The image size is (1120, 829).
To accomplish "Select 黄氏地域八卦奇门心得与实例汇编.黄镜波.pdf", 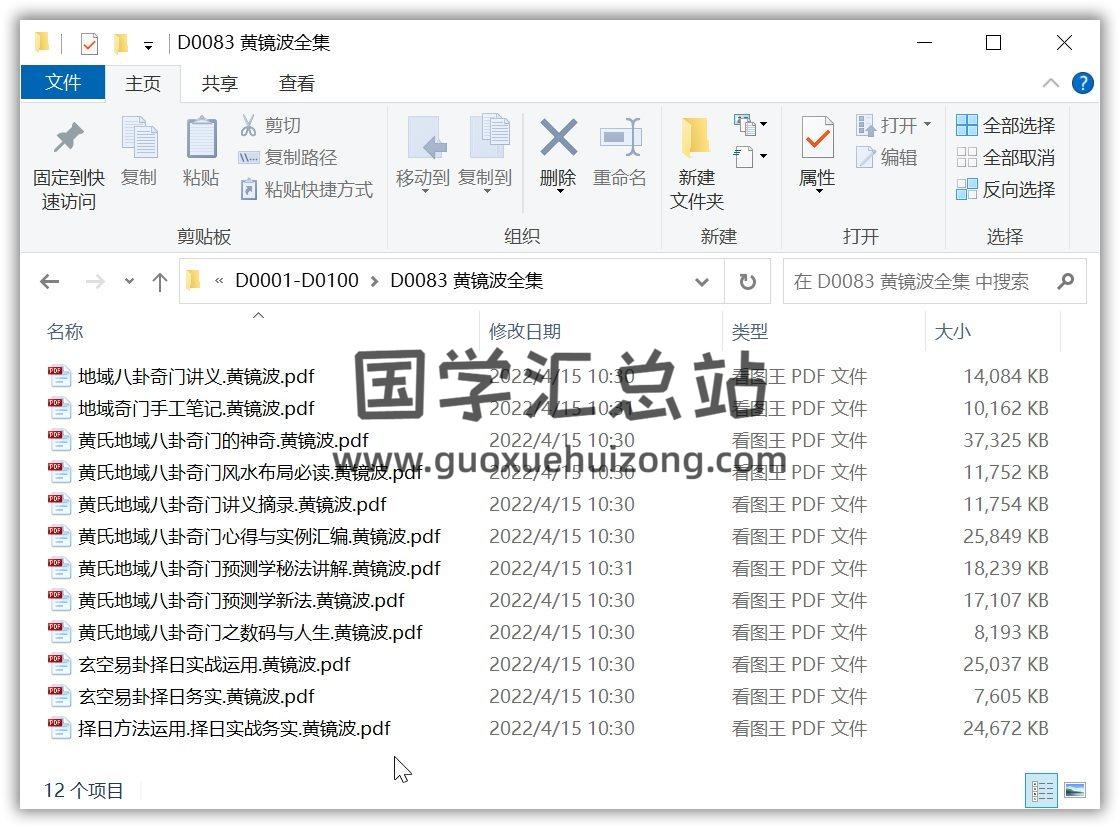I will pos(259,536).
